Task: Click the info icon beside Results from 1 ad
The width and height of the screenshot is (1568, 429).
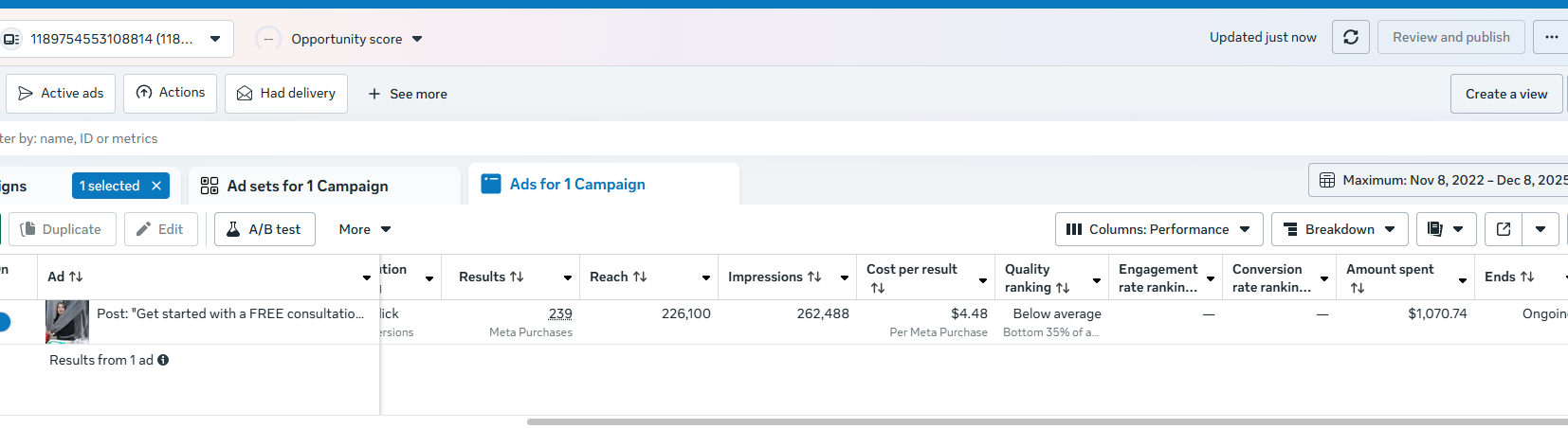Action: coord(163,360)
